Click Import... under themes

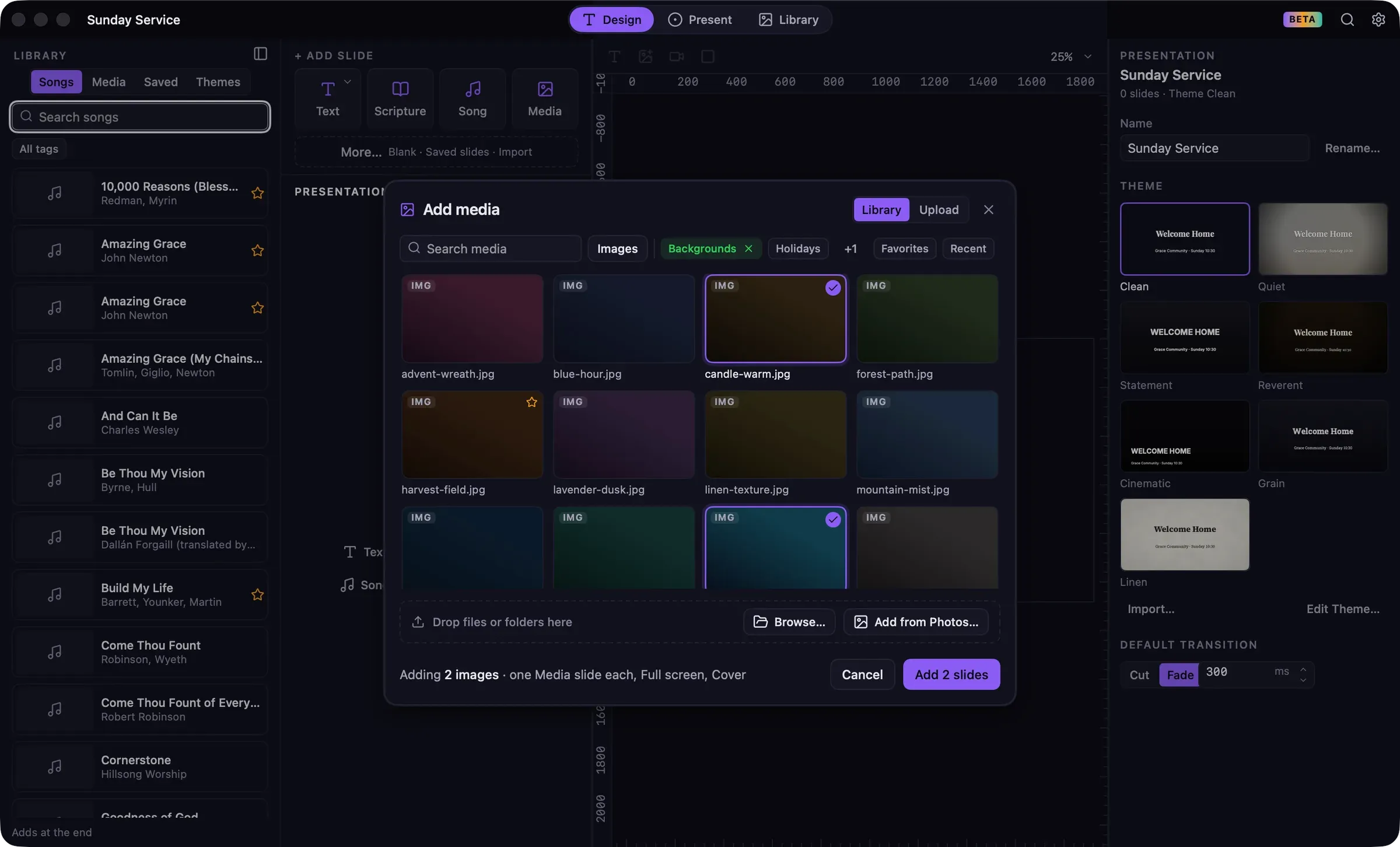(1151, 609)
